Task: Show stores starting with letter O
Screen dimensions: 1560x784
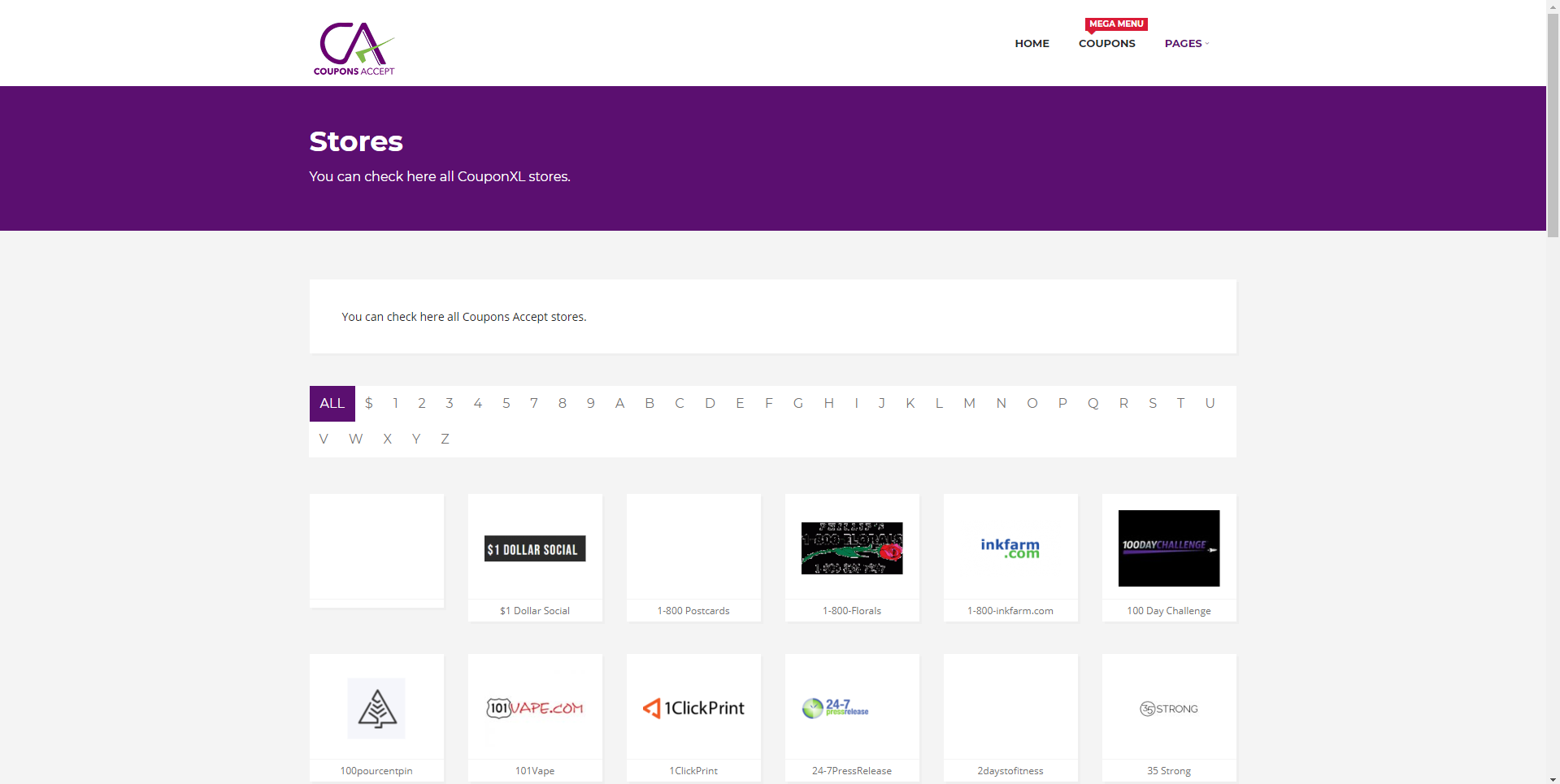Action: pos(1032,404)
